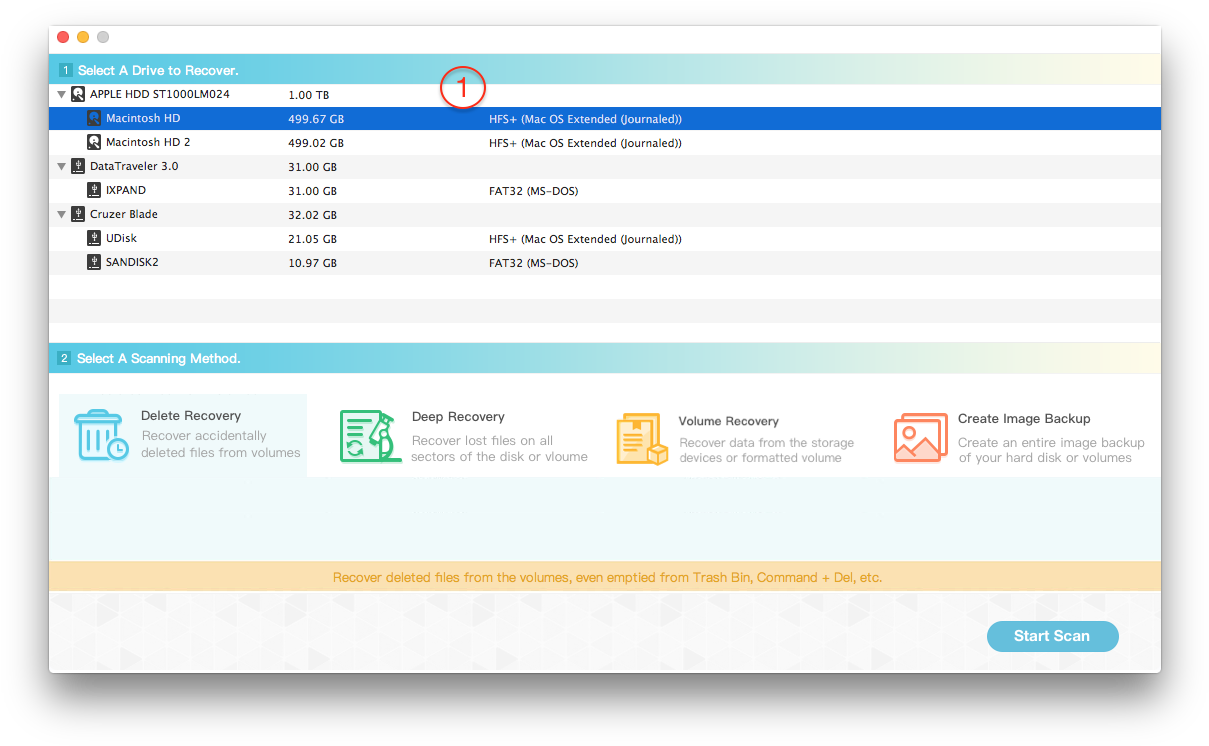Click the 21.05 GB size value

(x=312, y=239)
